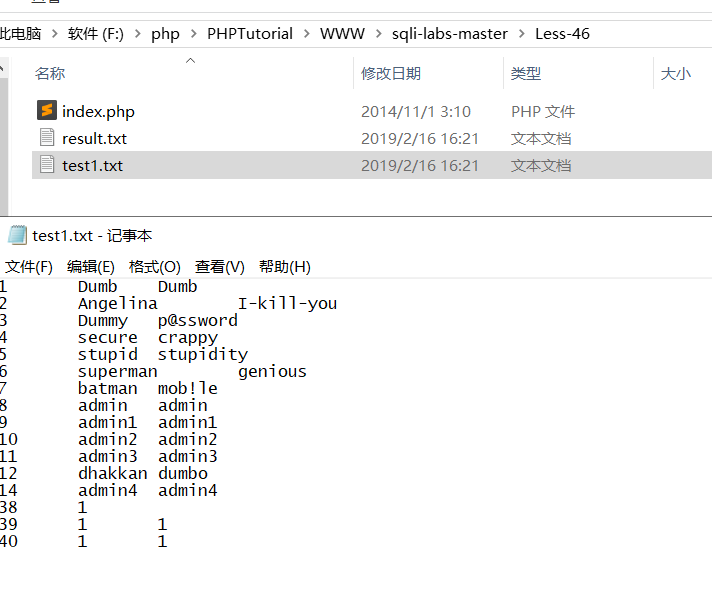712x602 pixels.
Task: Click text Dummy in Notepad
Action: coord(103,321)
